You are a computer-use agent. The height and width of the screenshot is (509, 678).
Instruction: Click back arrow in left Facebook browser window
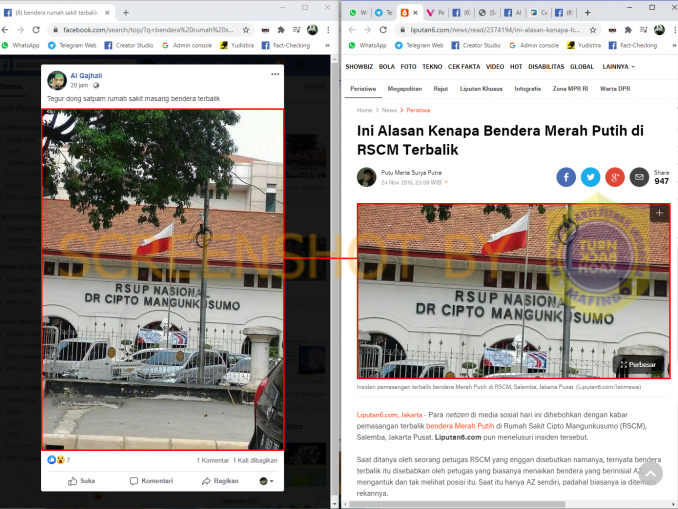point(5,30)
